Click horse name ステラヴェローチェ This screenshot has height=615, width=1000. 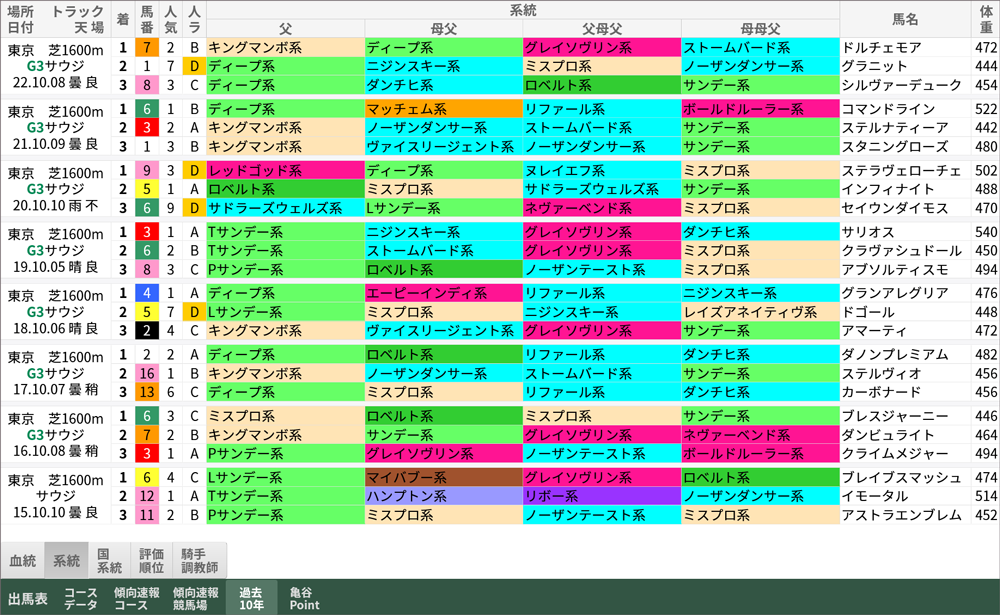[x=901, y=170]
